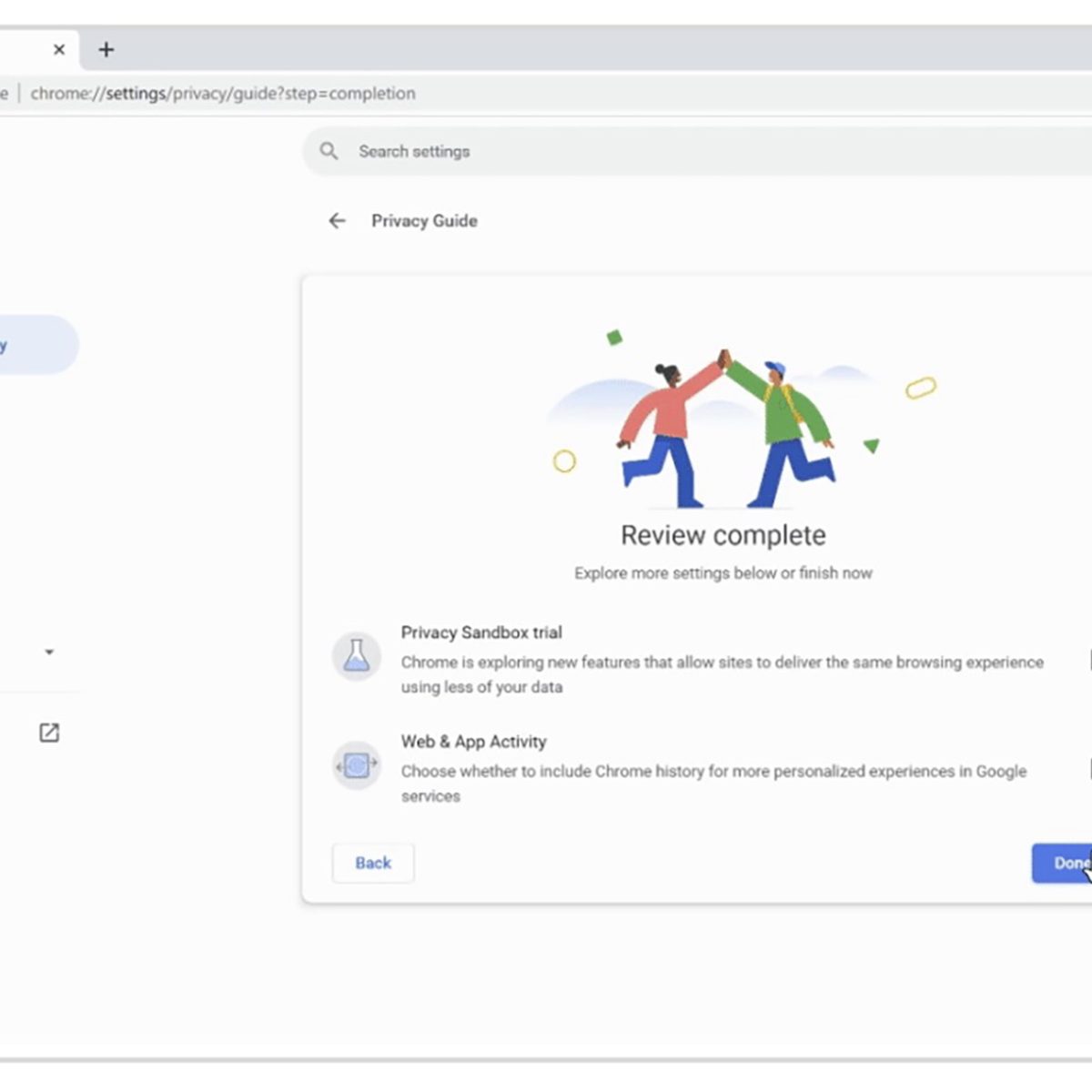The image size is (1092, 1092).
Task: Open the external link icon in sidebar
Action: coord(49,733)
